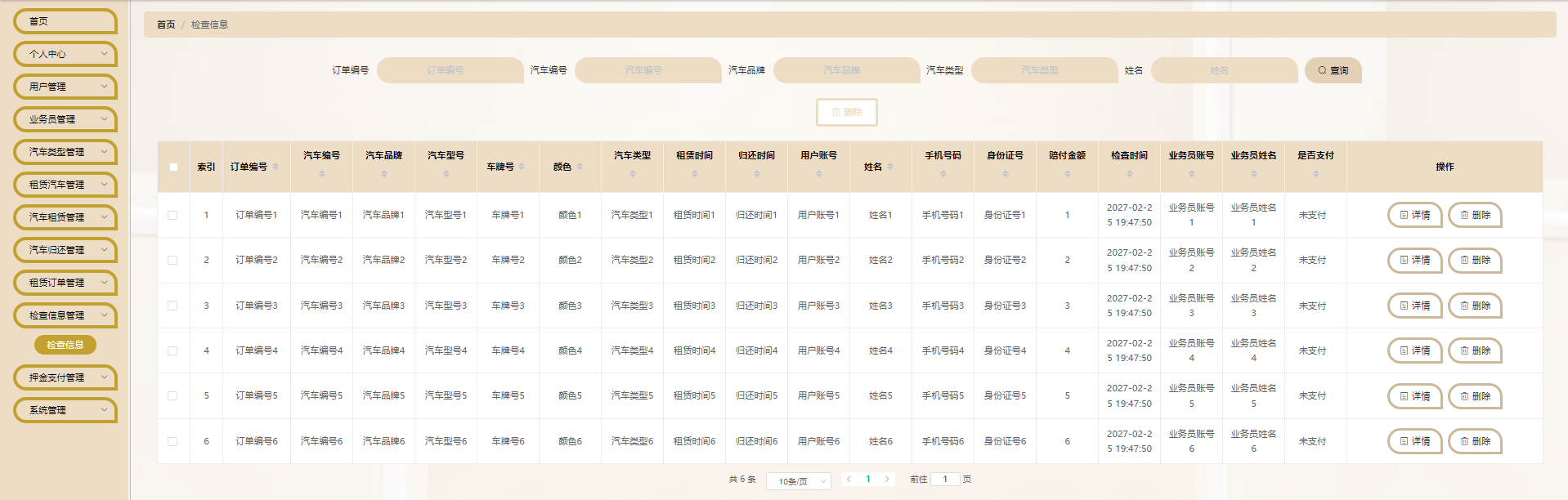Check the row checkbox for 订单编号1
The image size is (1568, 500).
click(x=172, y=215)
